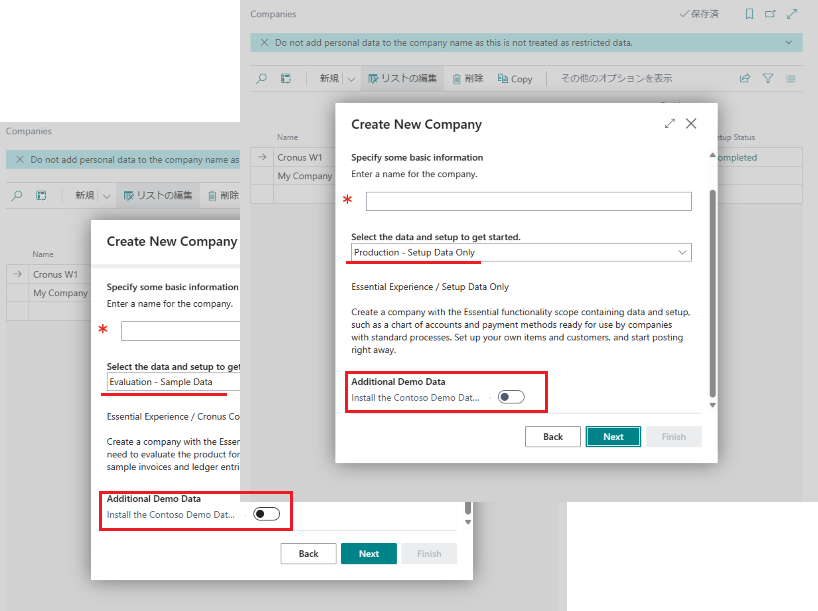This screenshot has height=611, width=818.
Task: Open the filter icon on the toolbar
Action: click(768, 78)
